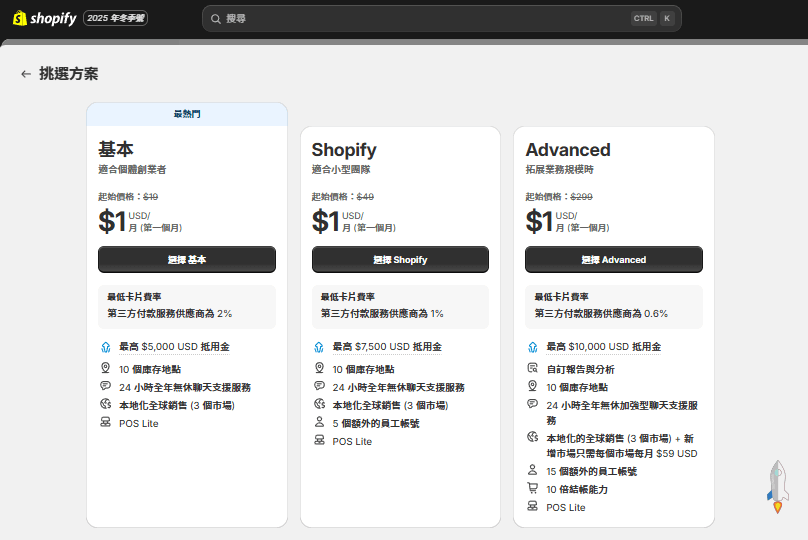Click 第三方付款服務供應商為 0.6% in the Advanced plan
The width and height of the screenshot is (808, 540).
(601, 314)
